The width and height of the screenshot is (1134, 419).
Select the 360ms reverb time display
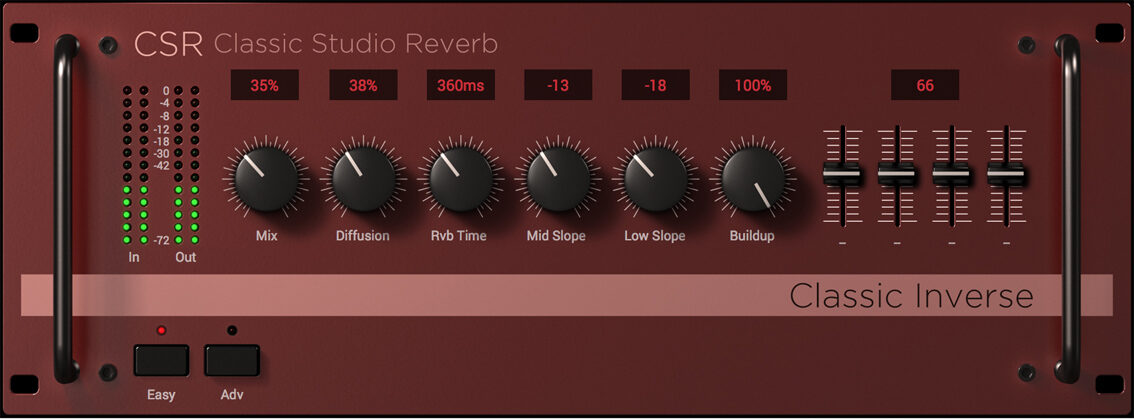460,85
